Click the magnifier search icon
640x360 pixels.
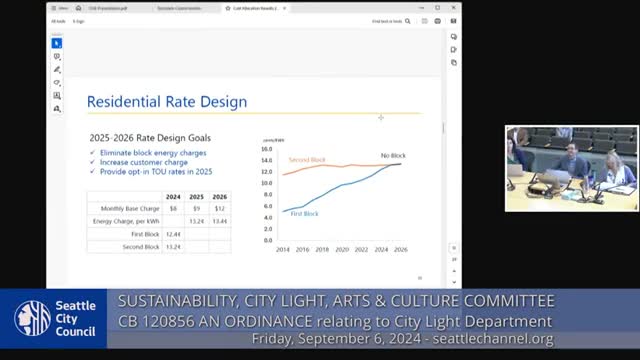pos(408,21)
